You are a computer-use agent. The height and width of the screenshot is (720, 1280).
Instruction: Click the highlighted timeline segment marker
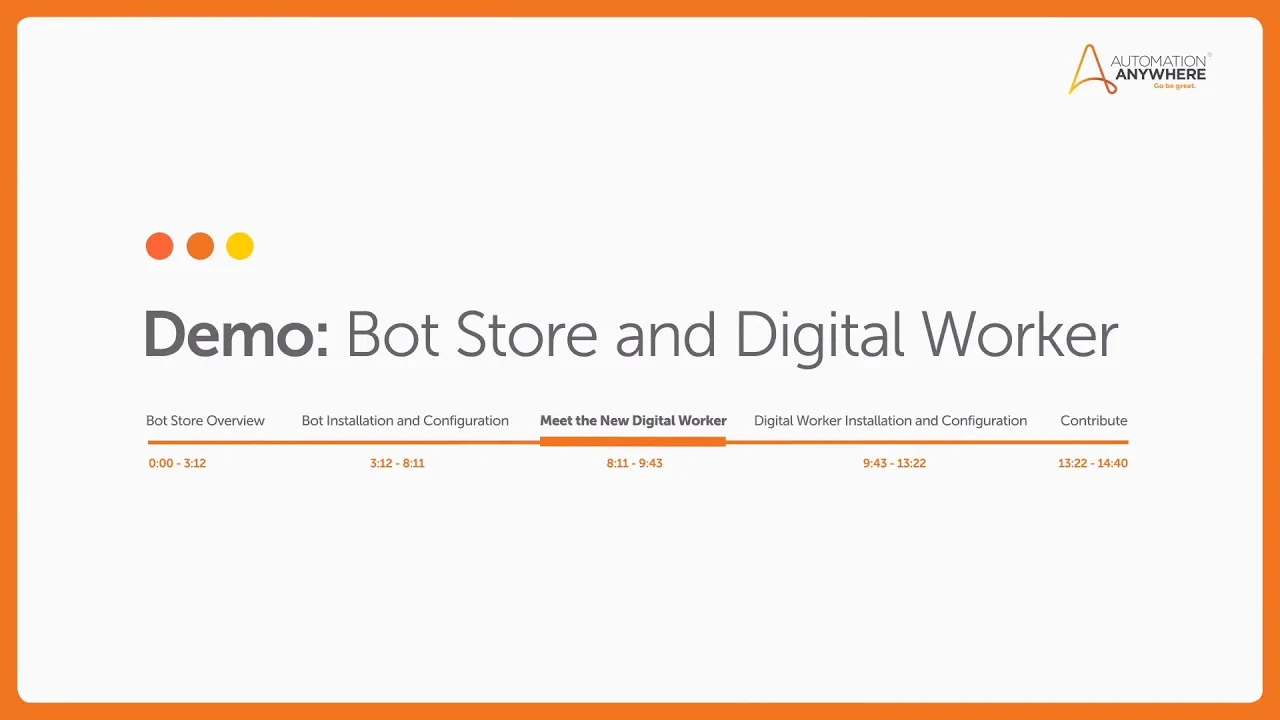(x=633, y=441)
